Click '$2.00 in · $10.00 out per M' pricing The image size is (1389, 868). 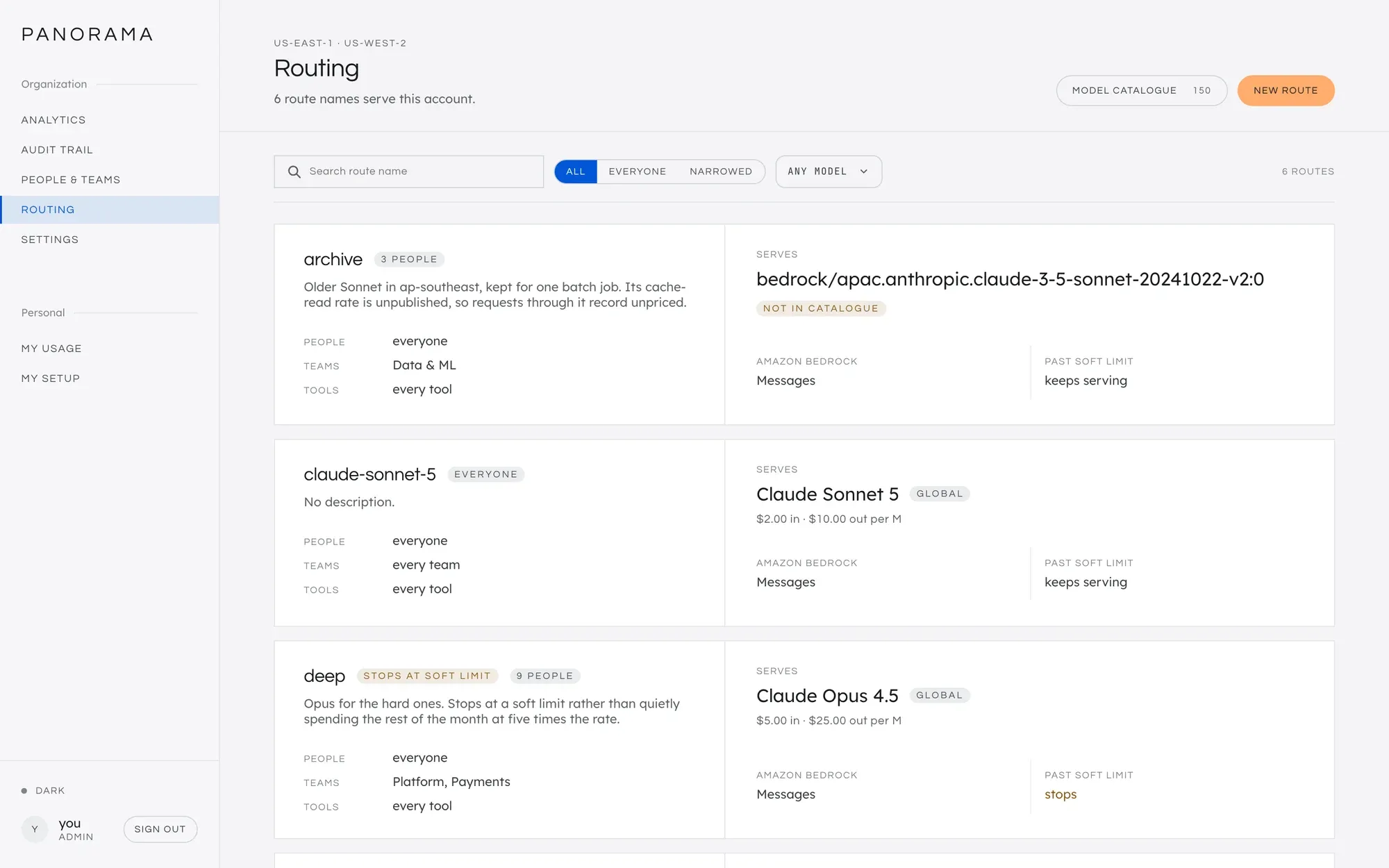pyautogui.click(x=829, y=519)
